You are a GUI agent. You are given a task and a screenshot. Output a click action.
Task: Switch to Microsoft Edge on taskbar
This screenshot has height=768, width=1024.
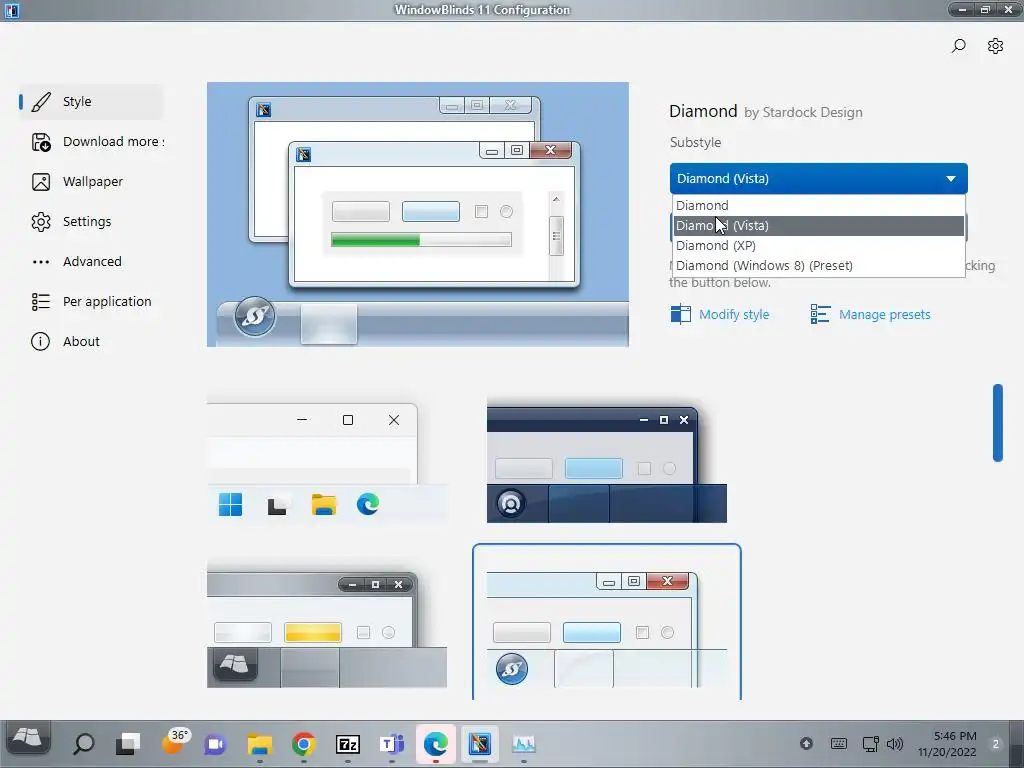pyautogui.click(x=436, y=744)
